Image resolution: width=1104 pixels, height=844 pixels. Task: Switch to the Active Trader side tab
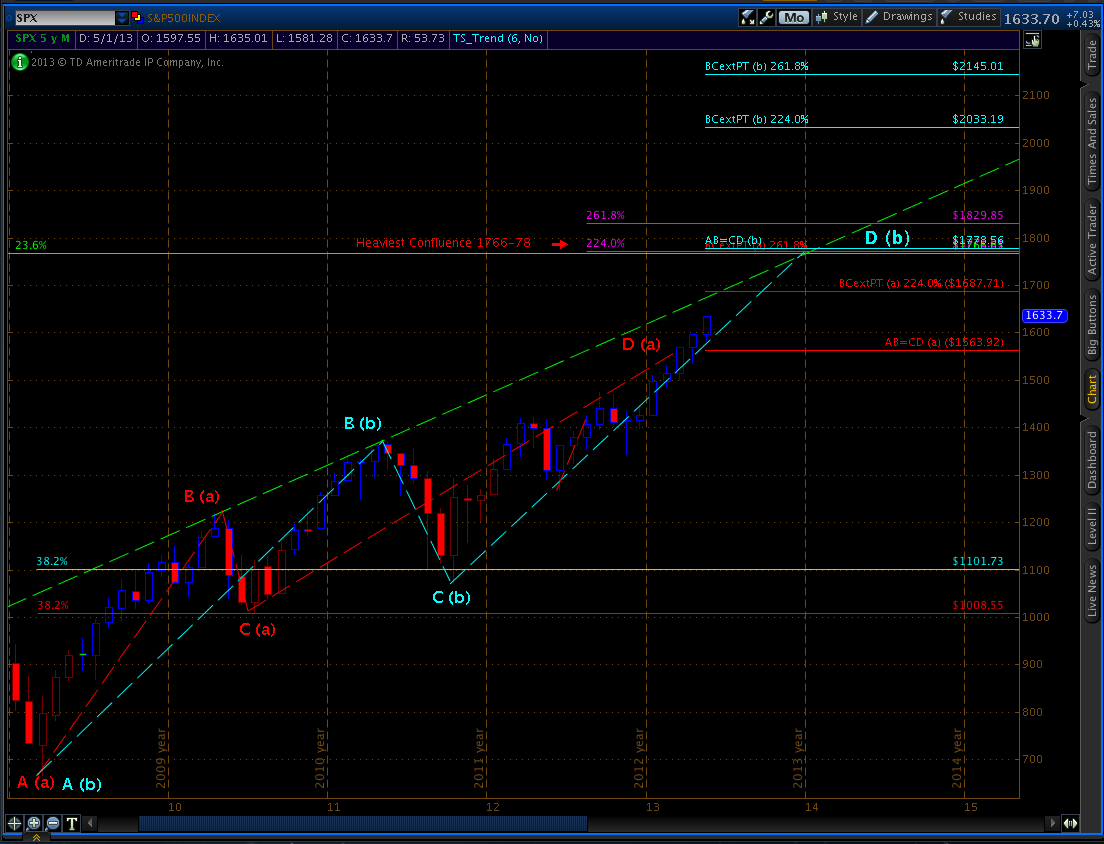tap(1092, 238)
